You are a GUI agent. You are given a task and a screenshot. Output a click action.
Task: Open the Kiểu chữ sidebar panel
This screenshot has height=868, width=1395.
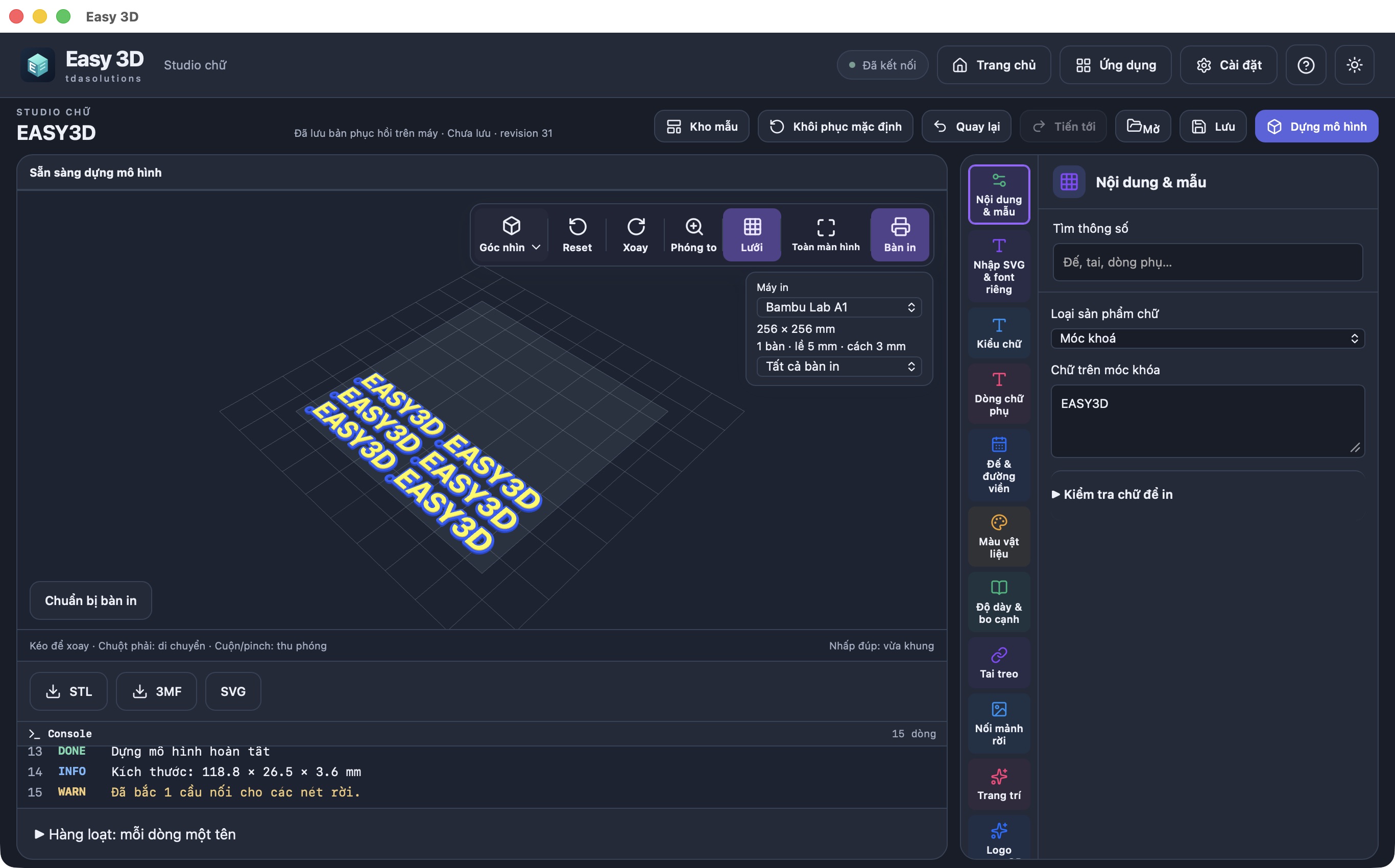(x=998, y=333)
